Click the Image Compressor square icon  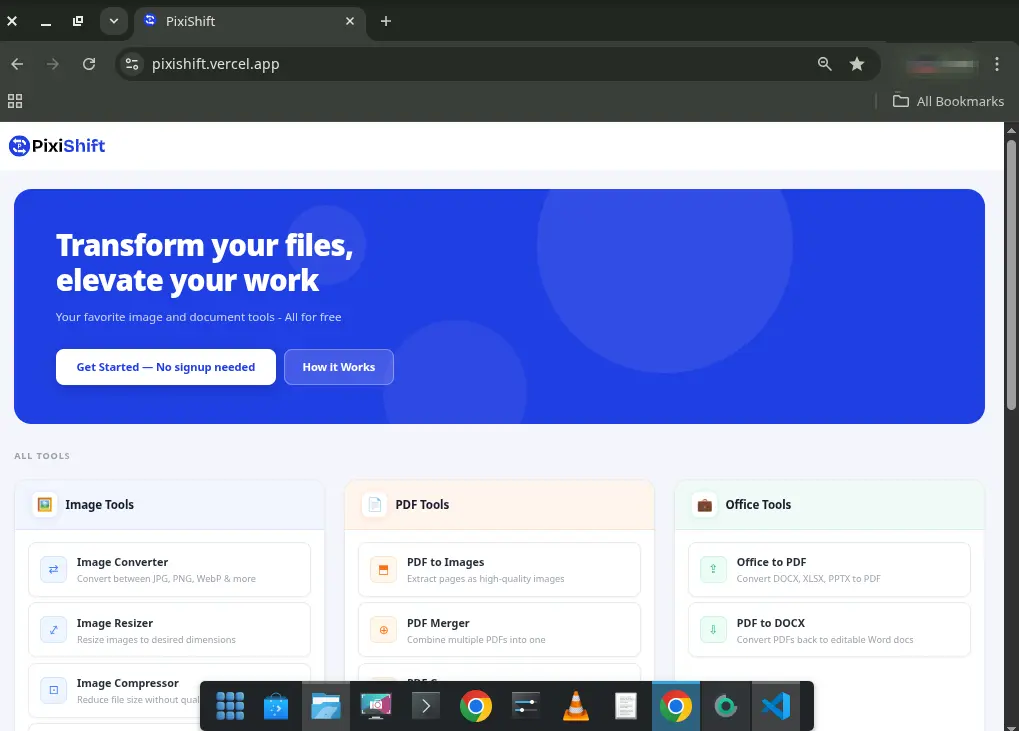(x=53, y=690)
